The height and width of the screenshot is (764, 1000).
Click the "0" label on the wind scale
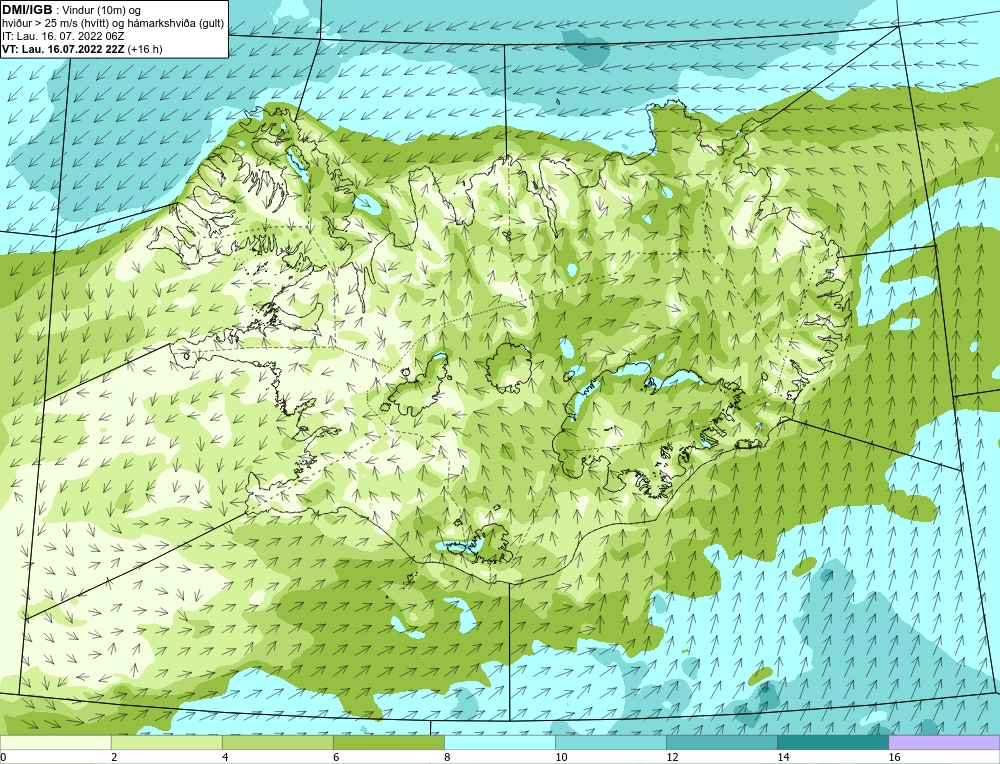pos(3,757)
